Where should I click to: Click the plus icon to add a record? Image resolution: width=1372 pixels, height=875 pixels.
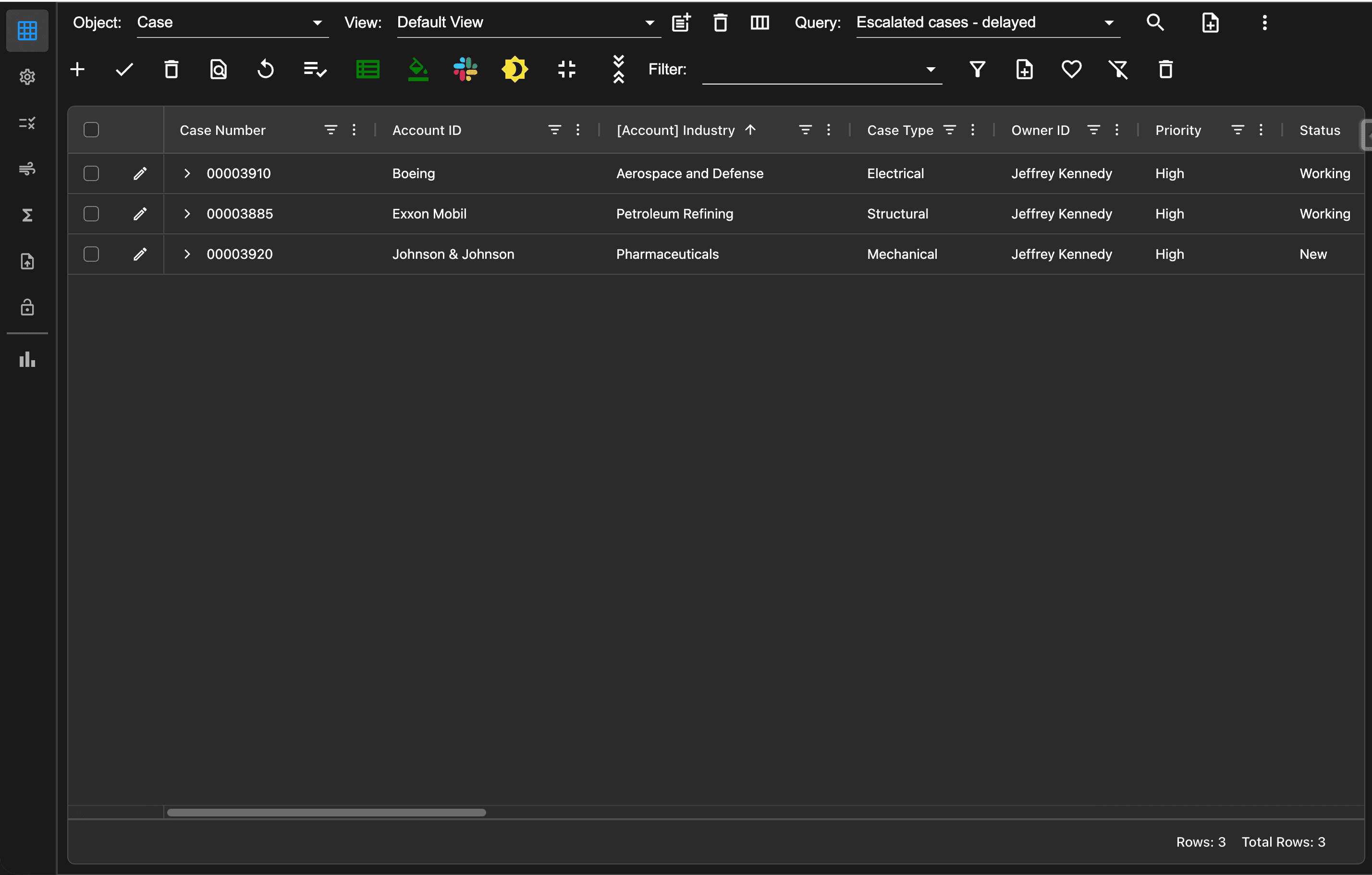tap(77, 70)
